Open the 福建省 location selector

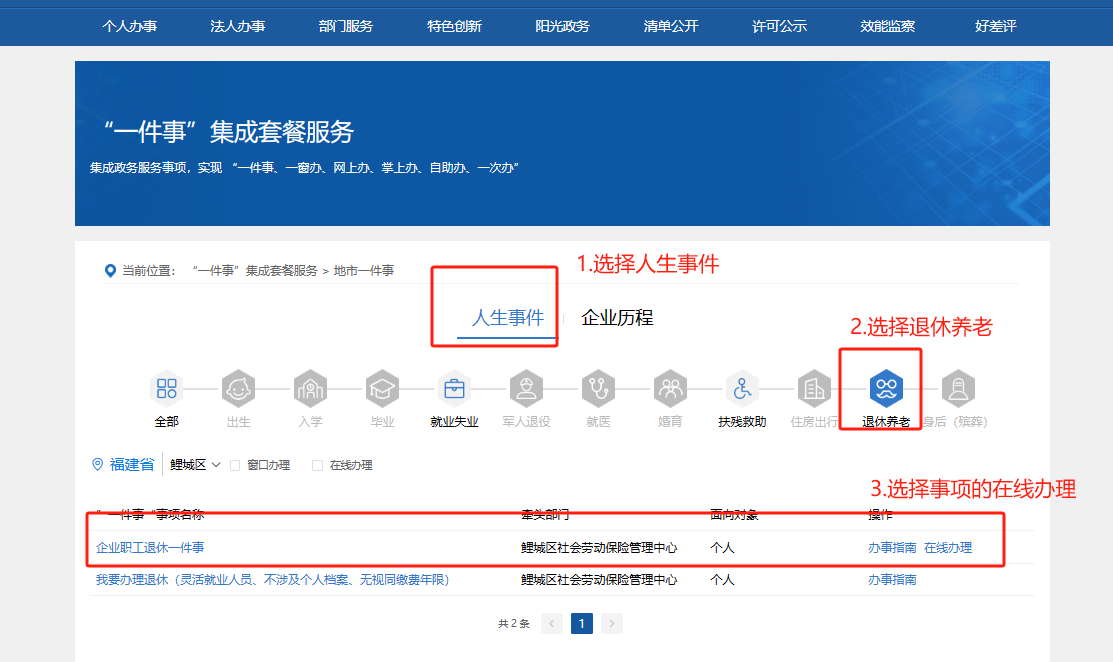(x=123, y=465)
